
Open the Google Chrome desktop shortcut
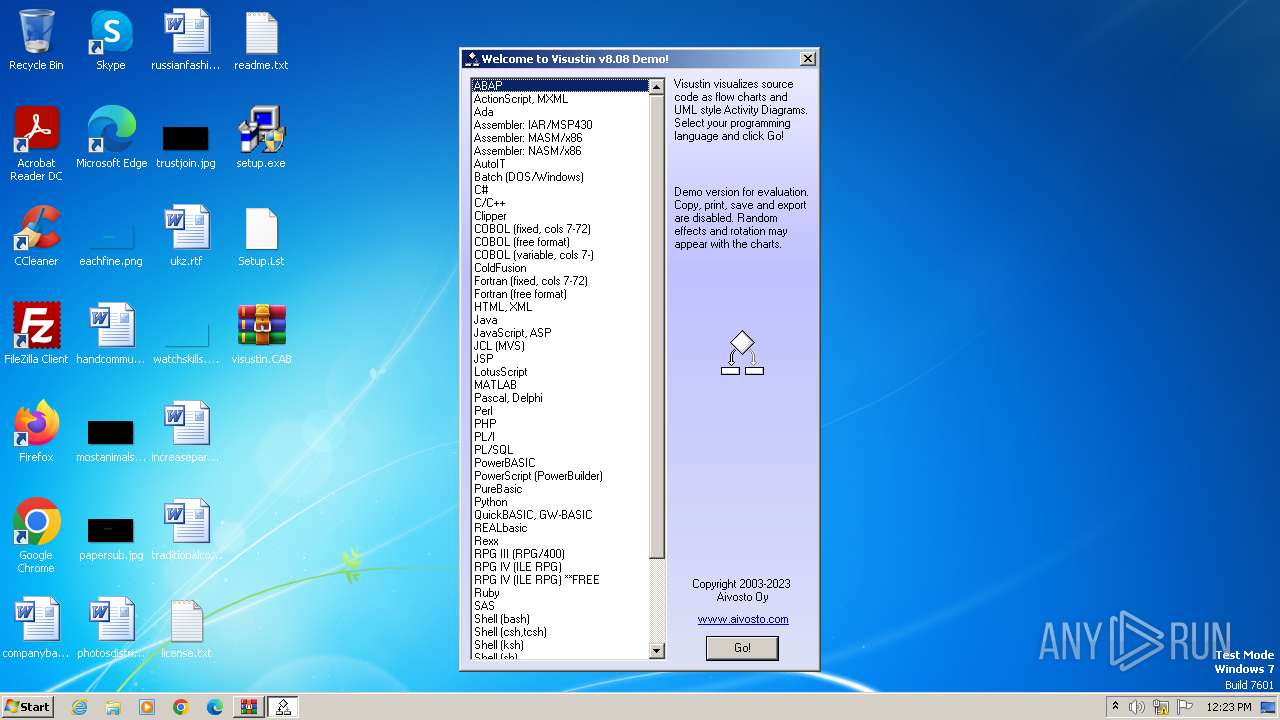pyautogui.click(x=36, y=536)
